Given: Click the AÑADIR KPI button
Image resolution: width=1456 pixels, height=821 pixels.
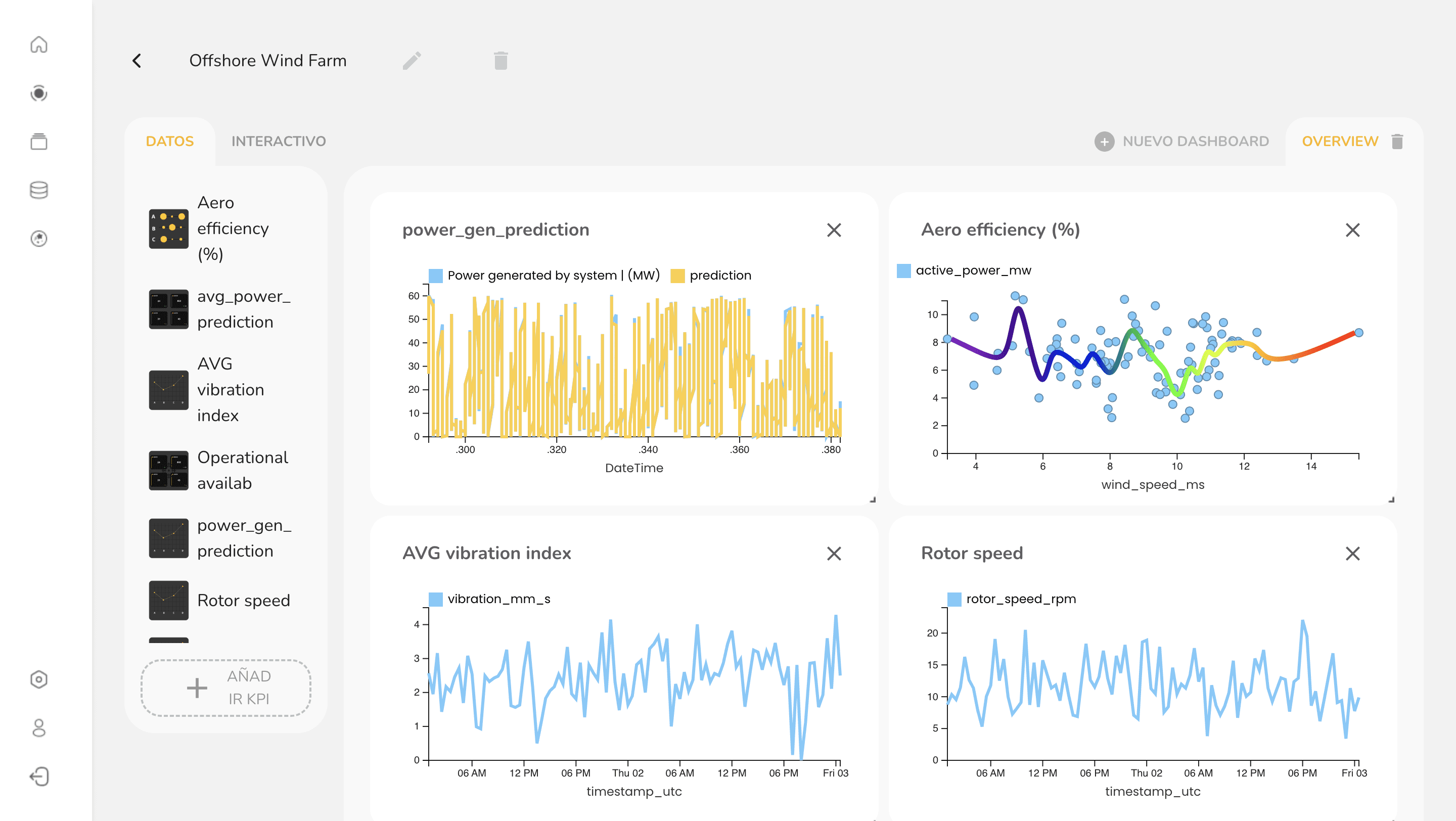Looking at the screenshot, I should [x=226, y=688].
